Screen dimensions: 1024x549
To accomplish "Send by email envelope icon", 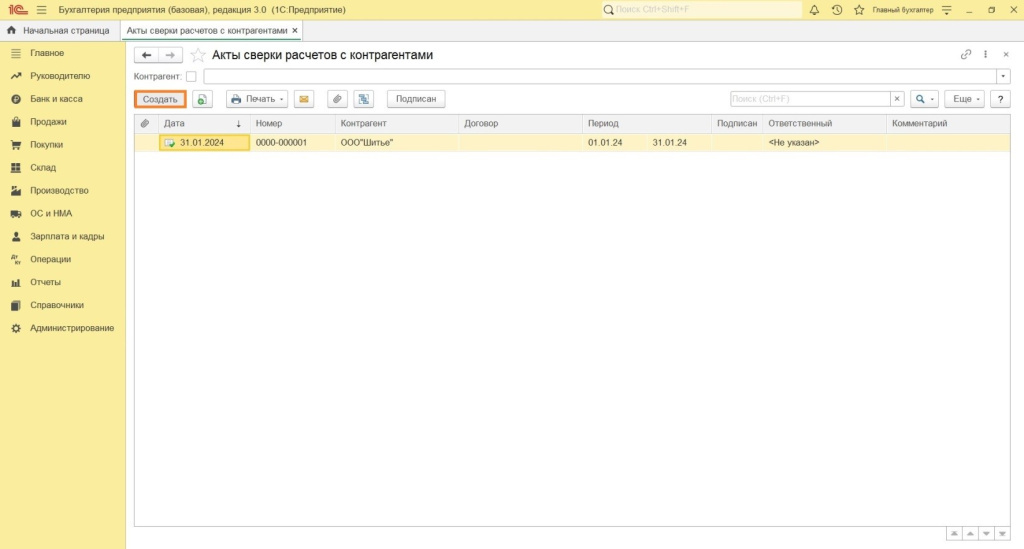I will pyautogui.click(x=304, y=99).
